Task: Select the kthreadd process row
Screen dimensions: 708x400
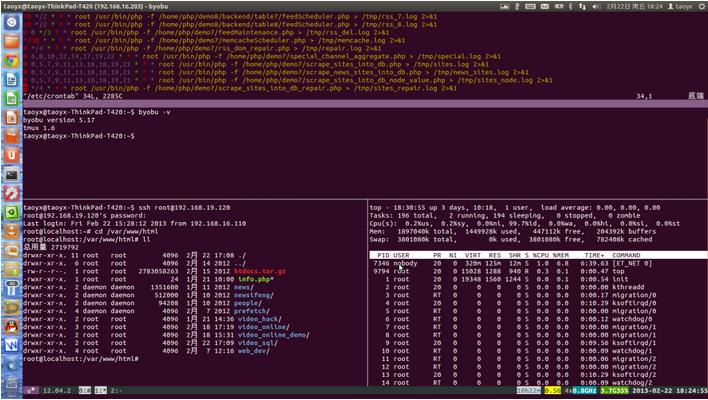Action: pos(507,287)
